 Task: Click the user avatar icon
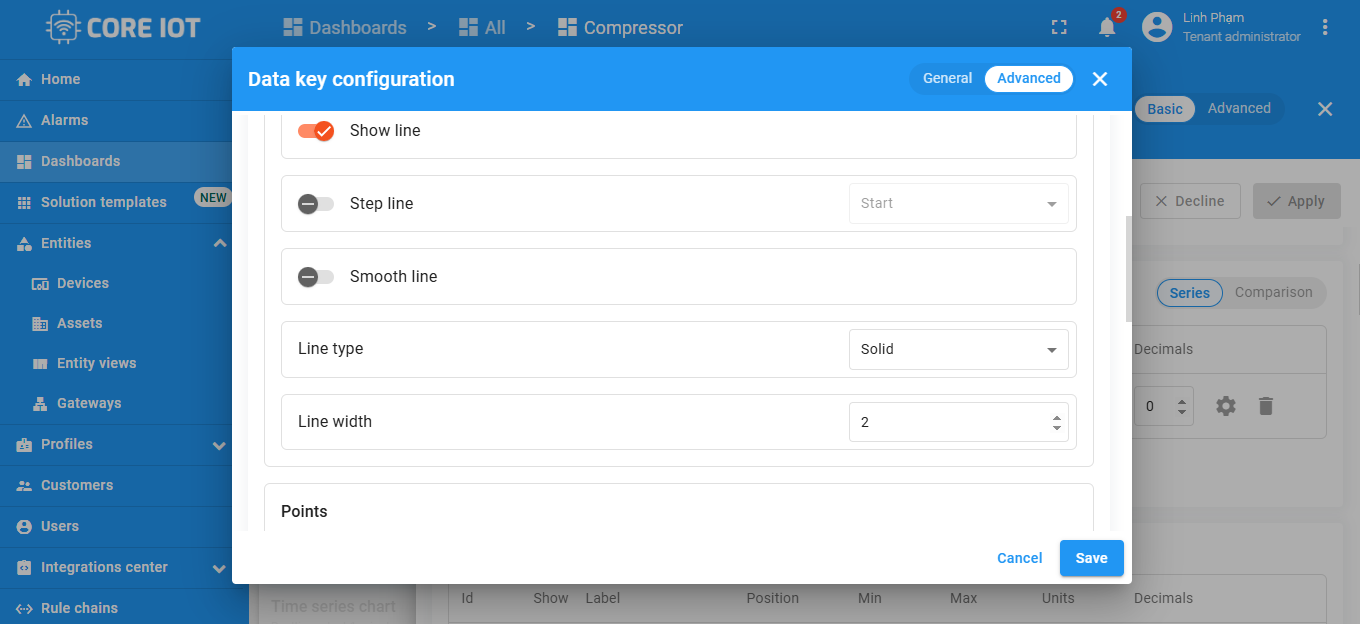[x=1157, y=27]
